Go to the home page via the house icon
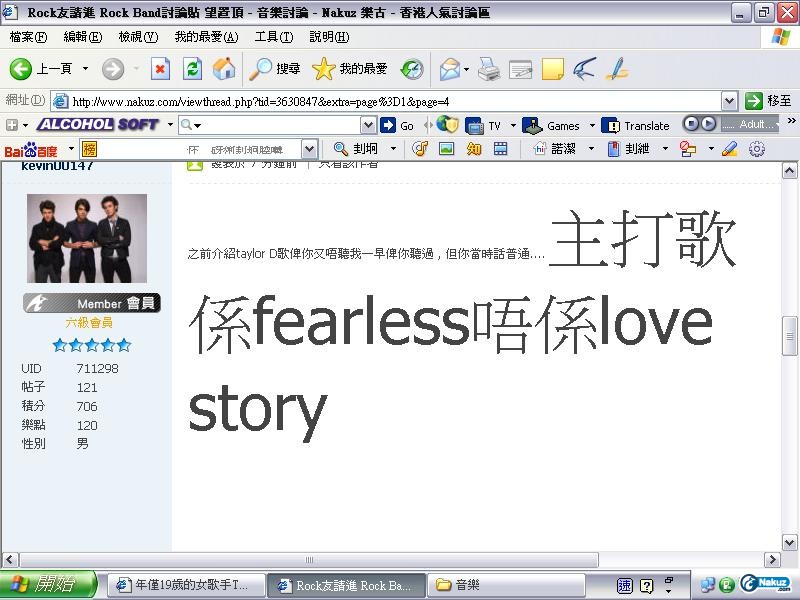800x600 pixels. 224,69
